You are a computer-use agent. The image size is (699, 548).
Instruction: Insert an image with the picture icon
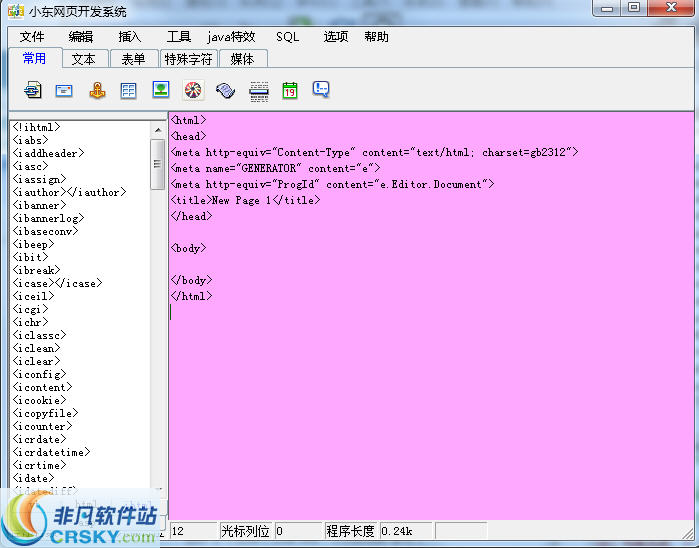(x=161, y=90)
